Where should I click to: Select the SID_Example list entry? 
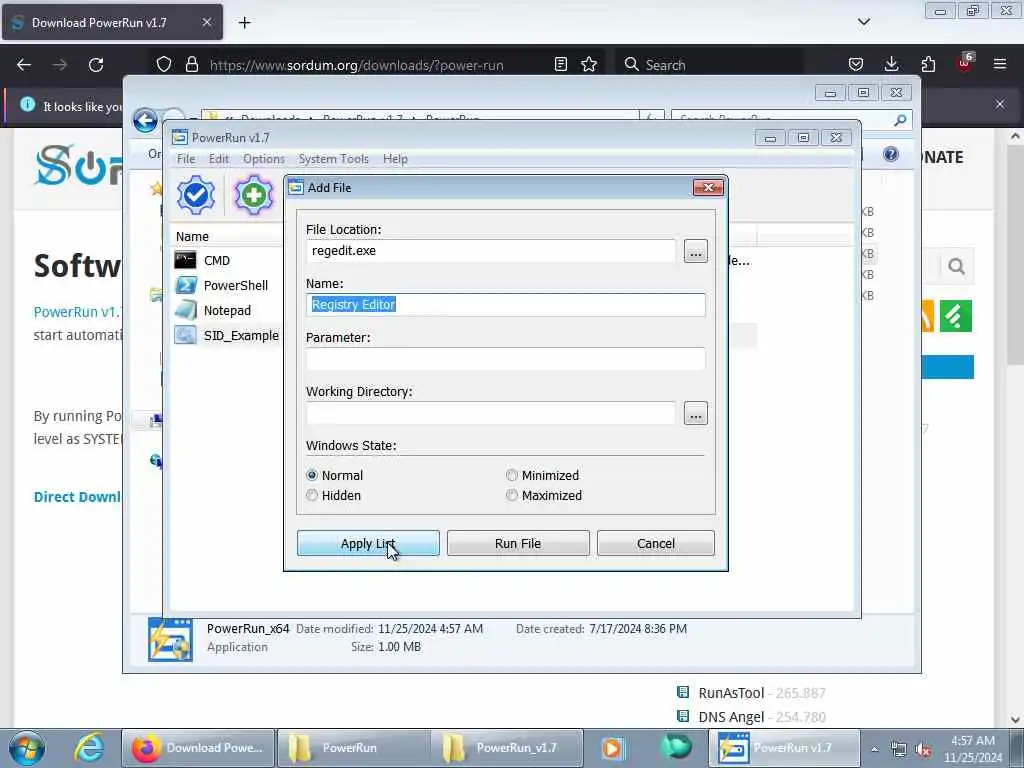(241, 336)
